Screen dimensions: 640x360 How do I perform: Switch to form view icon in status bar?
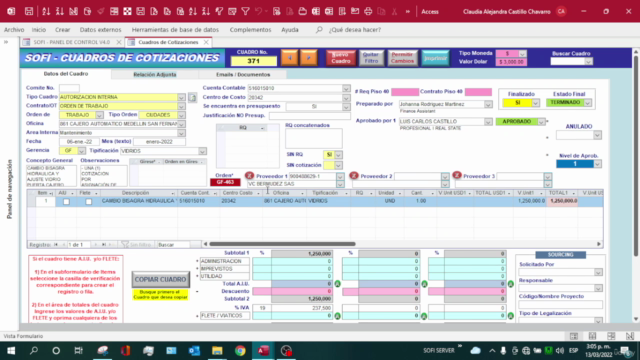point(574,336)
